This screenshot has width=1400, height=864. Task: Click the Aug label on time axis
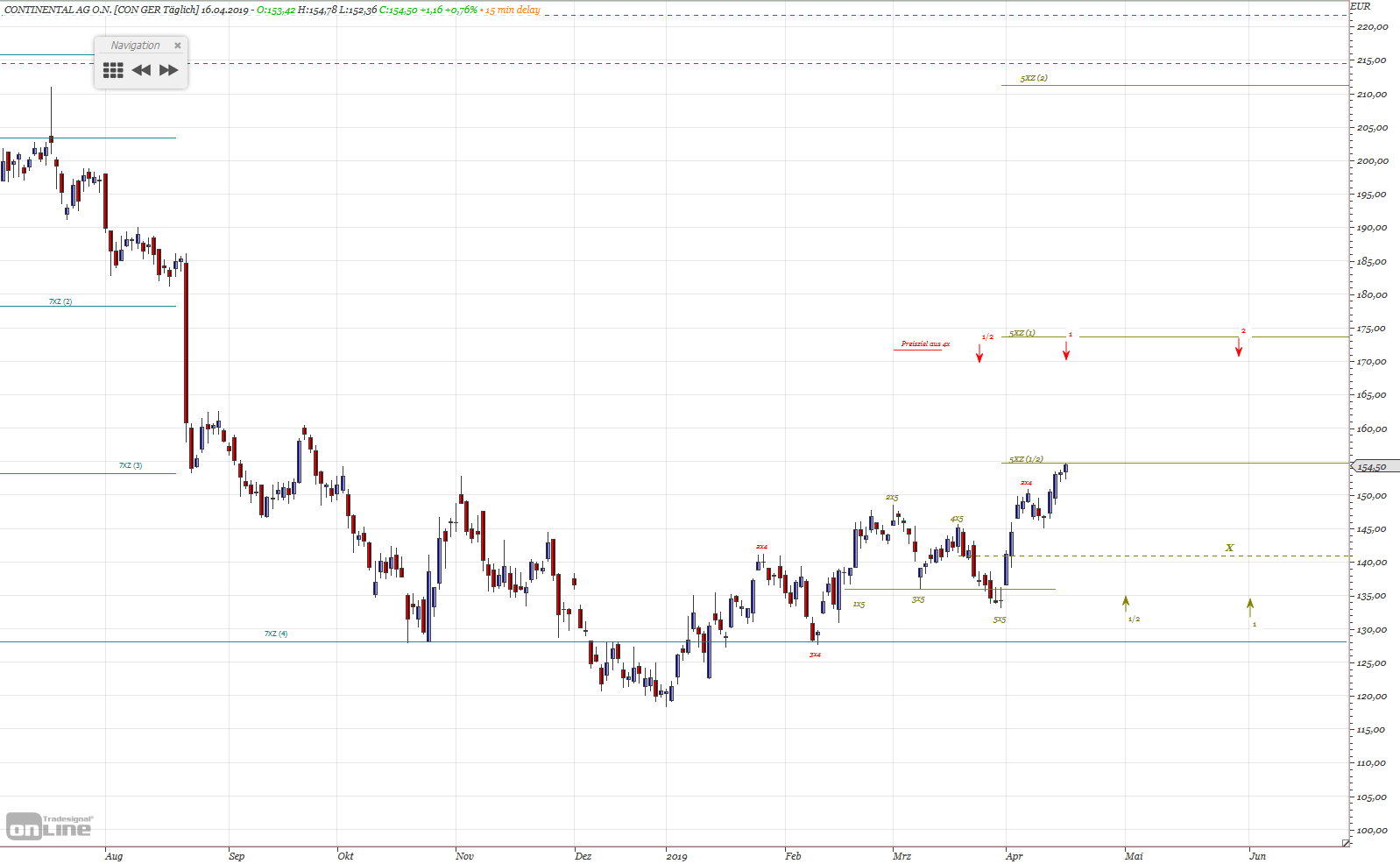[114, 856]
